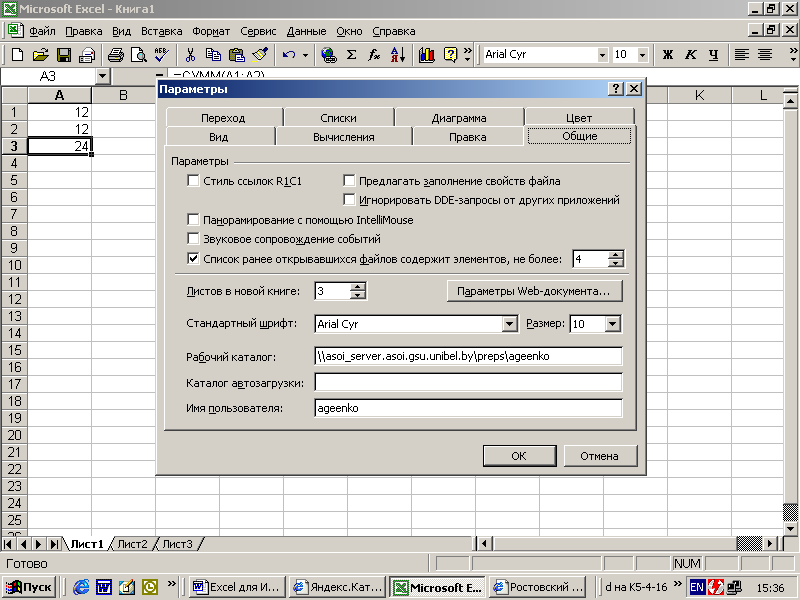
Task: Open the Диаграмма tab
Action: (459, 118)
